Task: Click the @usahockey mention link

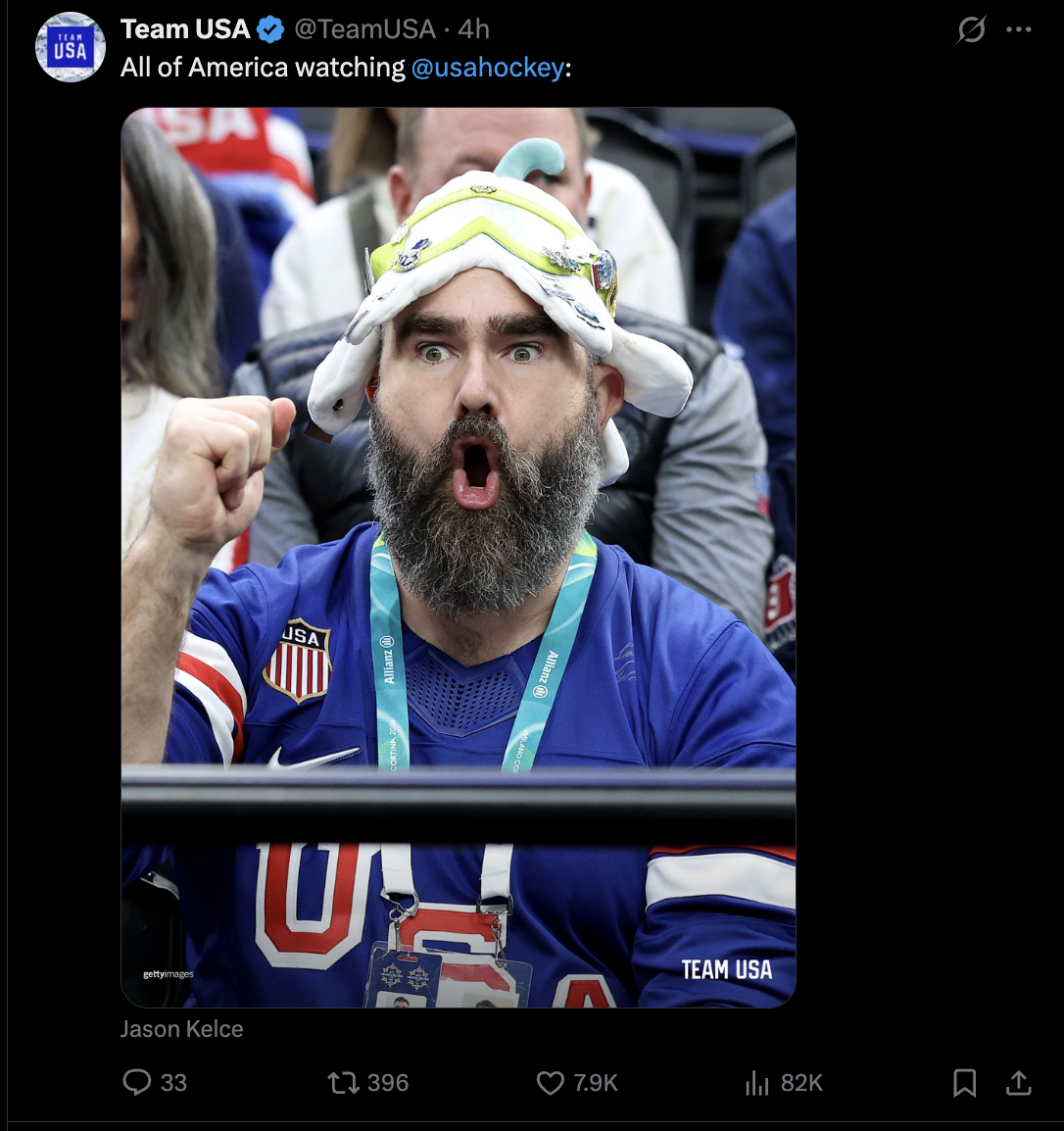Action: click(x=488, y=68)
